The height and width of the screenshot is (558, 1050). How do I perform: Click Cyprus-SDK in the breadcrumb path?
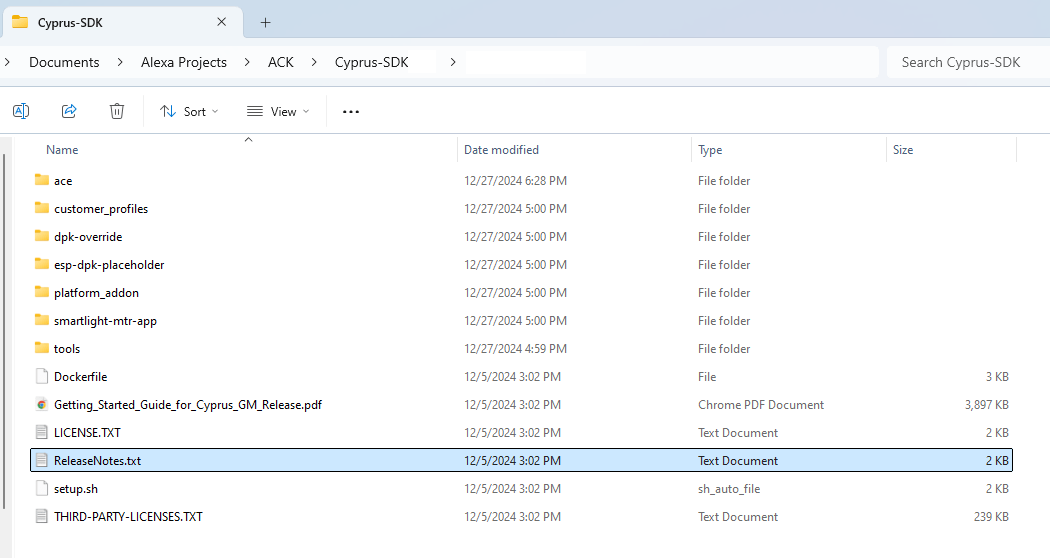(372, 62)
